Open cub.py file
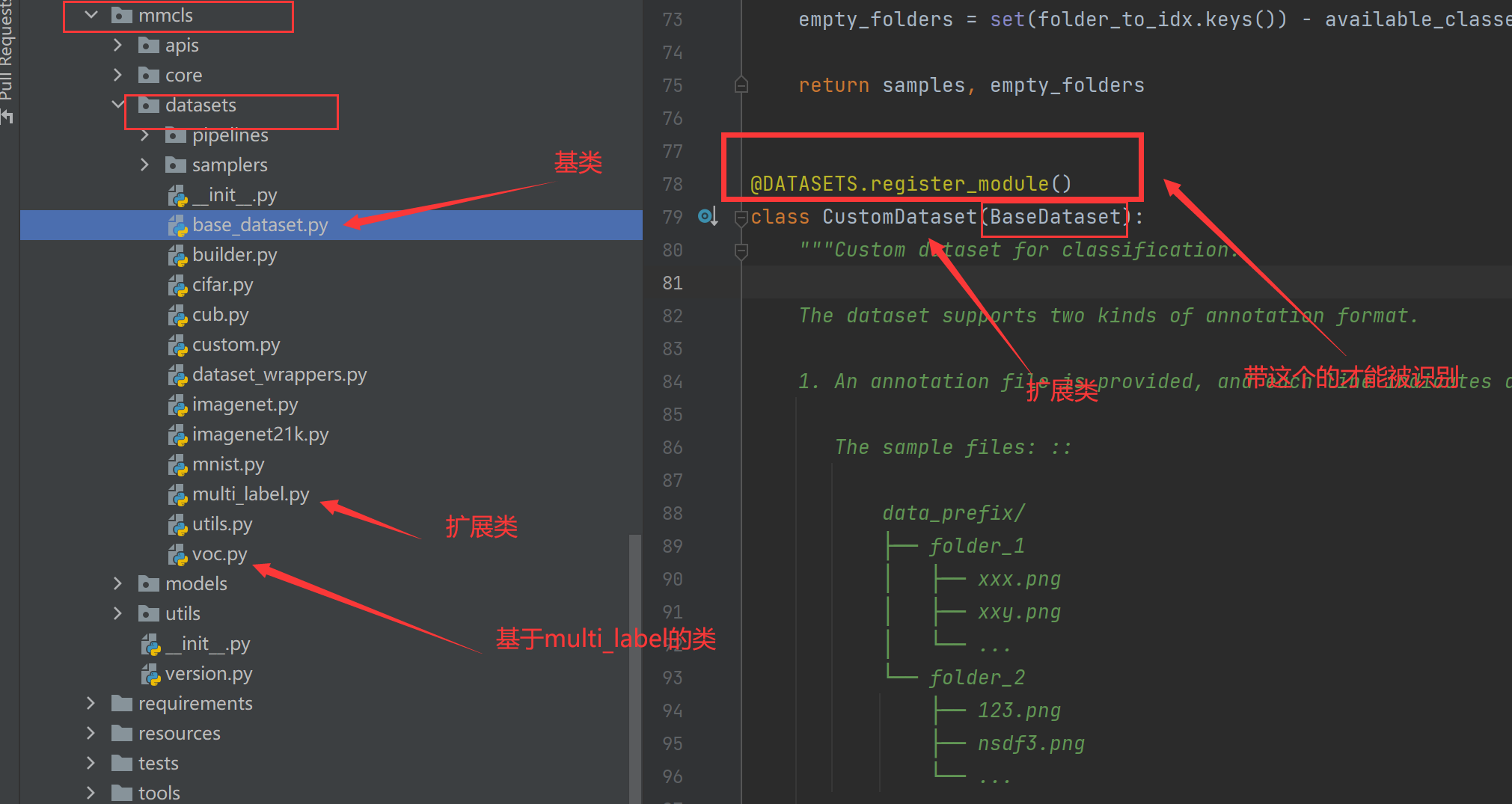Screen dimensions: 1512x804 [x=220, y=315]
